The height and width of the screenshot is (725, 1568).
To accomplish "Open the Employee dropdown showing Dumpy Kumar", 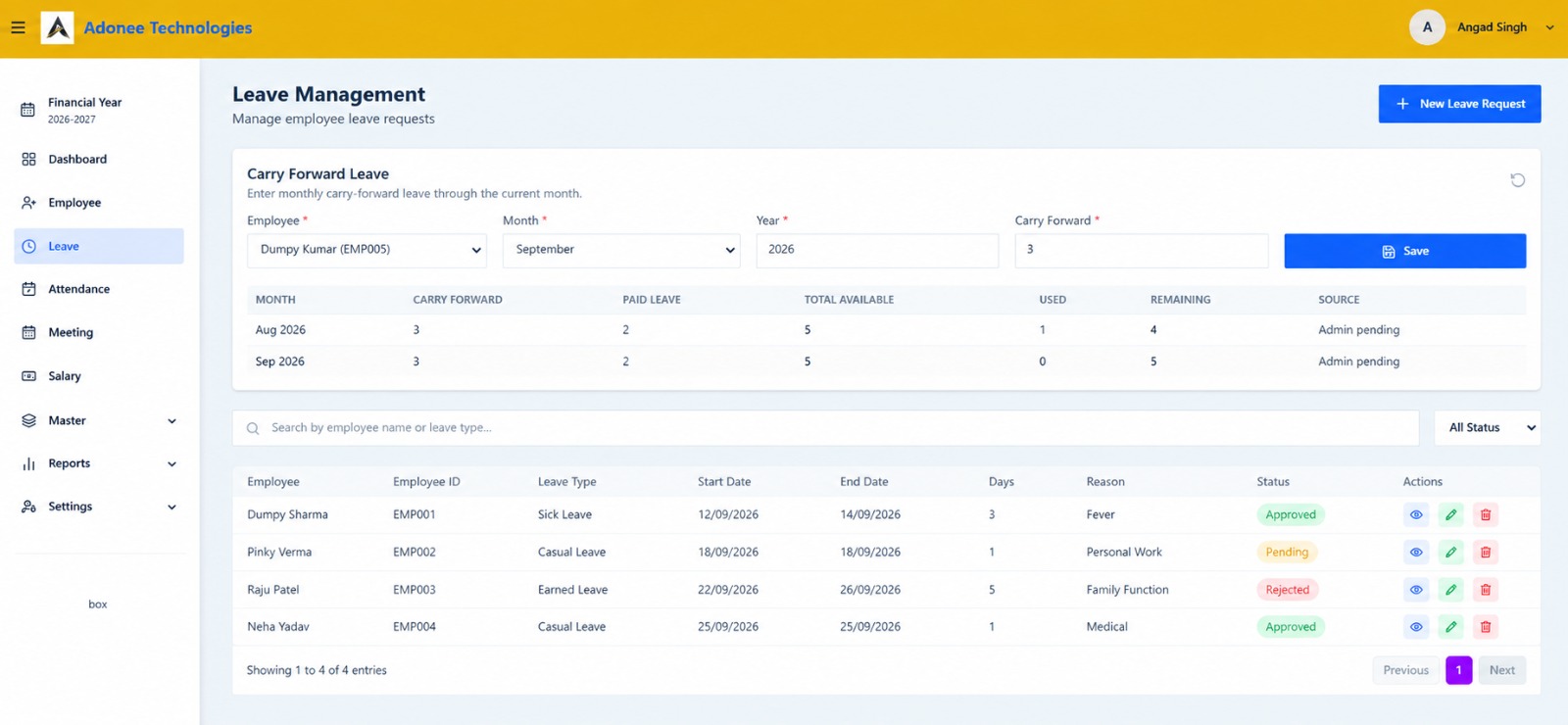I will (x=367, y=250).
